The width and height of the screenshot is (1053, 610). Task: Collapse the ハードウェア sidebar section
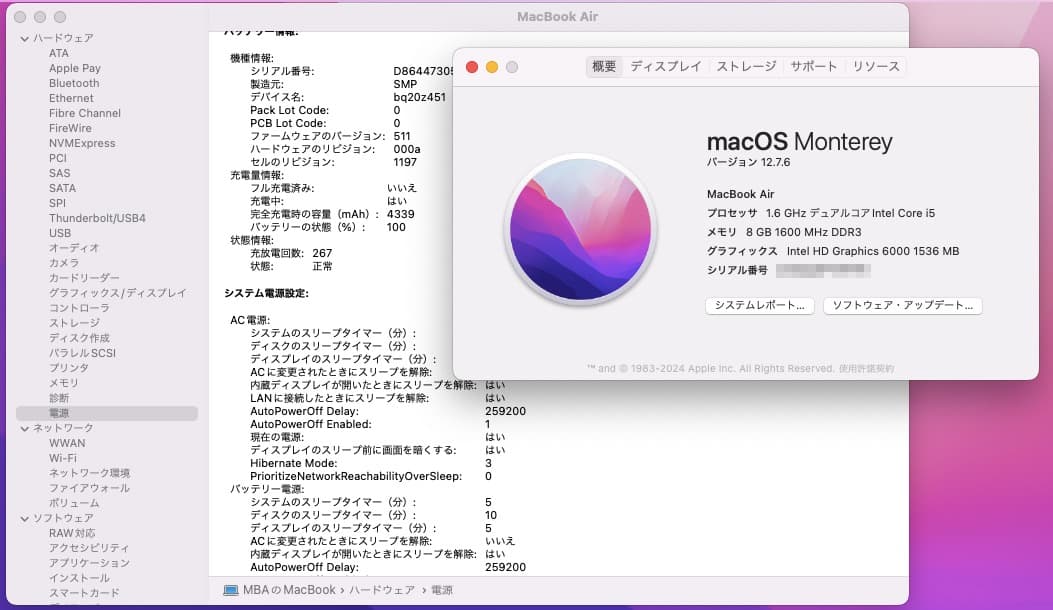click(23, 38)
